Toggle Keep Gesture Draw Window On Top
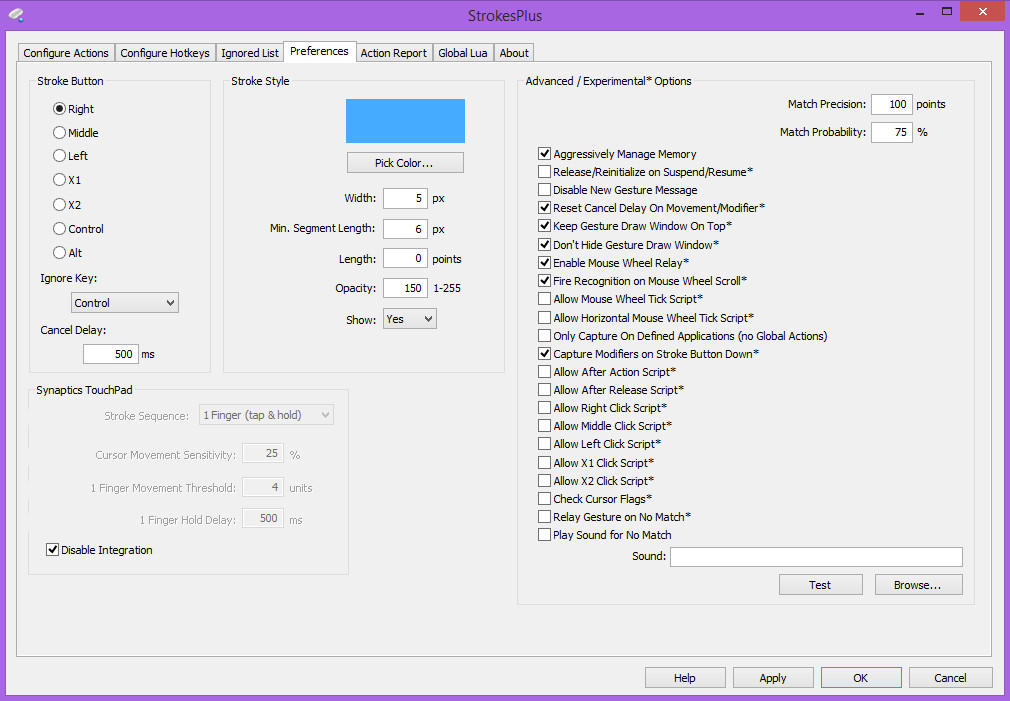Screen dimensions: 1010x701 [x=544, y=226]
